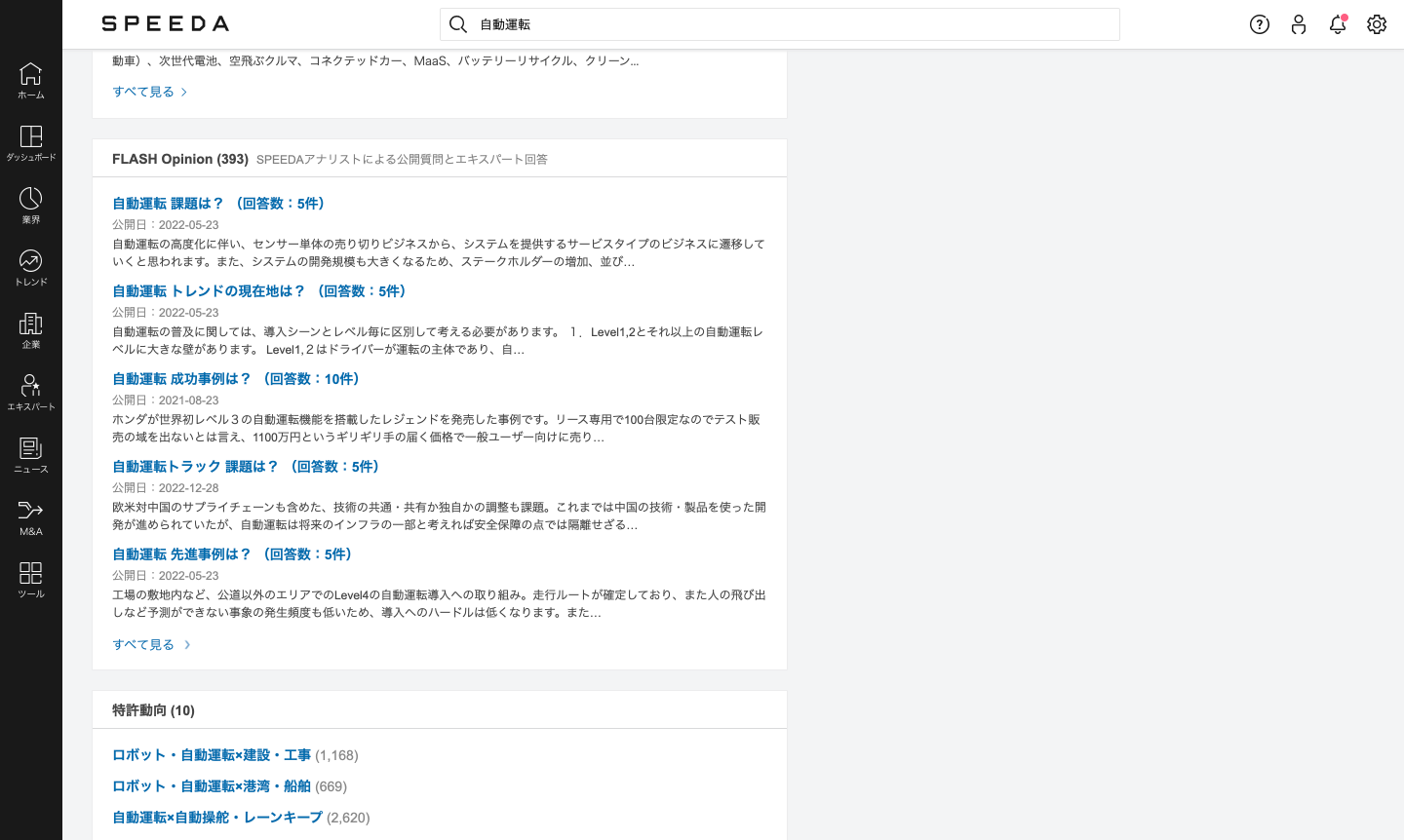1404x840 pixels.
Task: Open the notifications bell with red badge
Action: pos(1338,24)
